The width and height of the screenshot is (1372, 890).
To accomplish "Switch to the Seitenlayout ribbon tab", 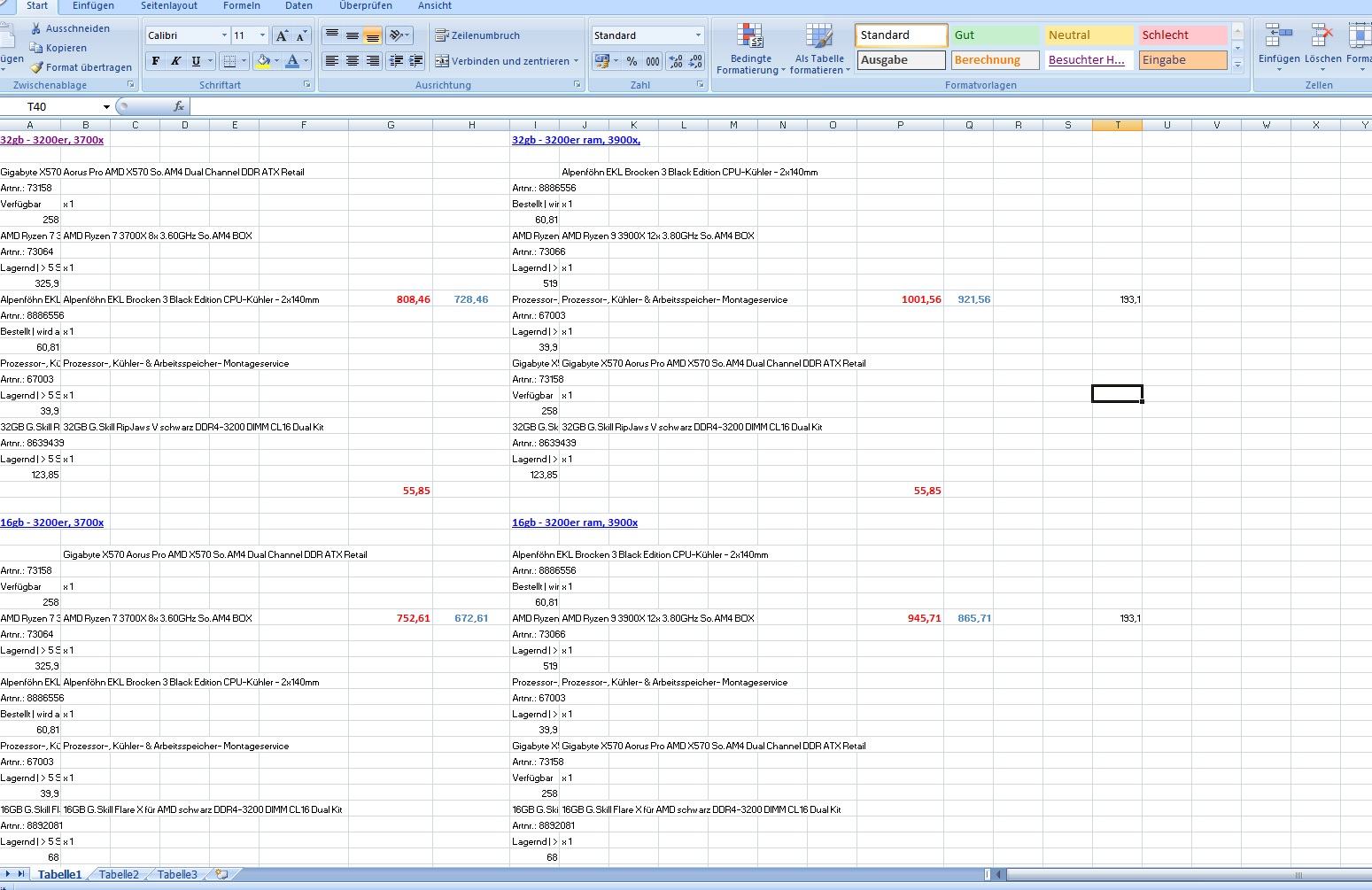I will tap(169, 5).
